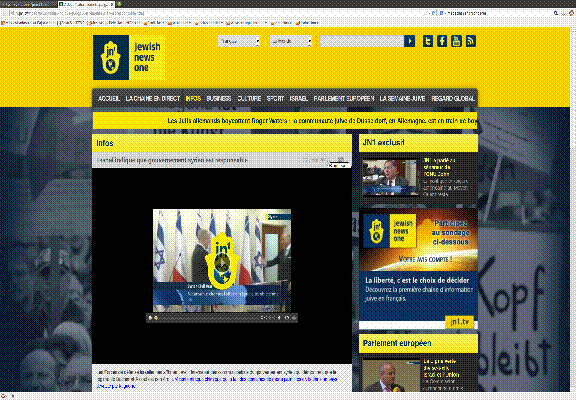Click the share widget beside article date
This screenshot has width=576, height=400.
pos(340,160)
